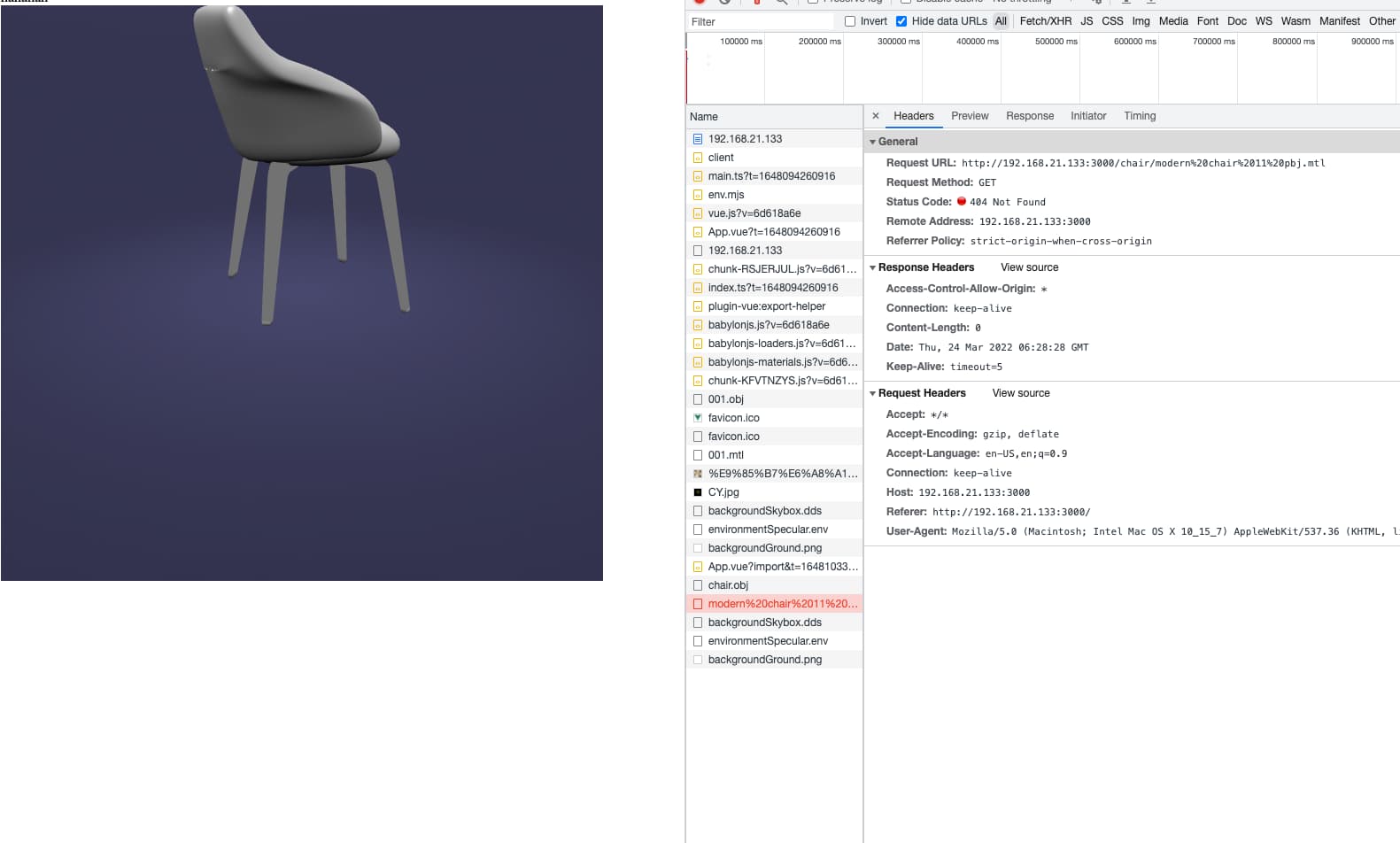Click the icon next to babylonjs-loaders.js
This screenshot has width=1400, height=843.
tap(698, 344)
